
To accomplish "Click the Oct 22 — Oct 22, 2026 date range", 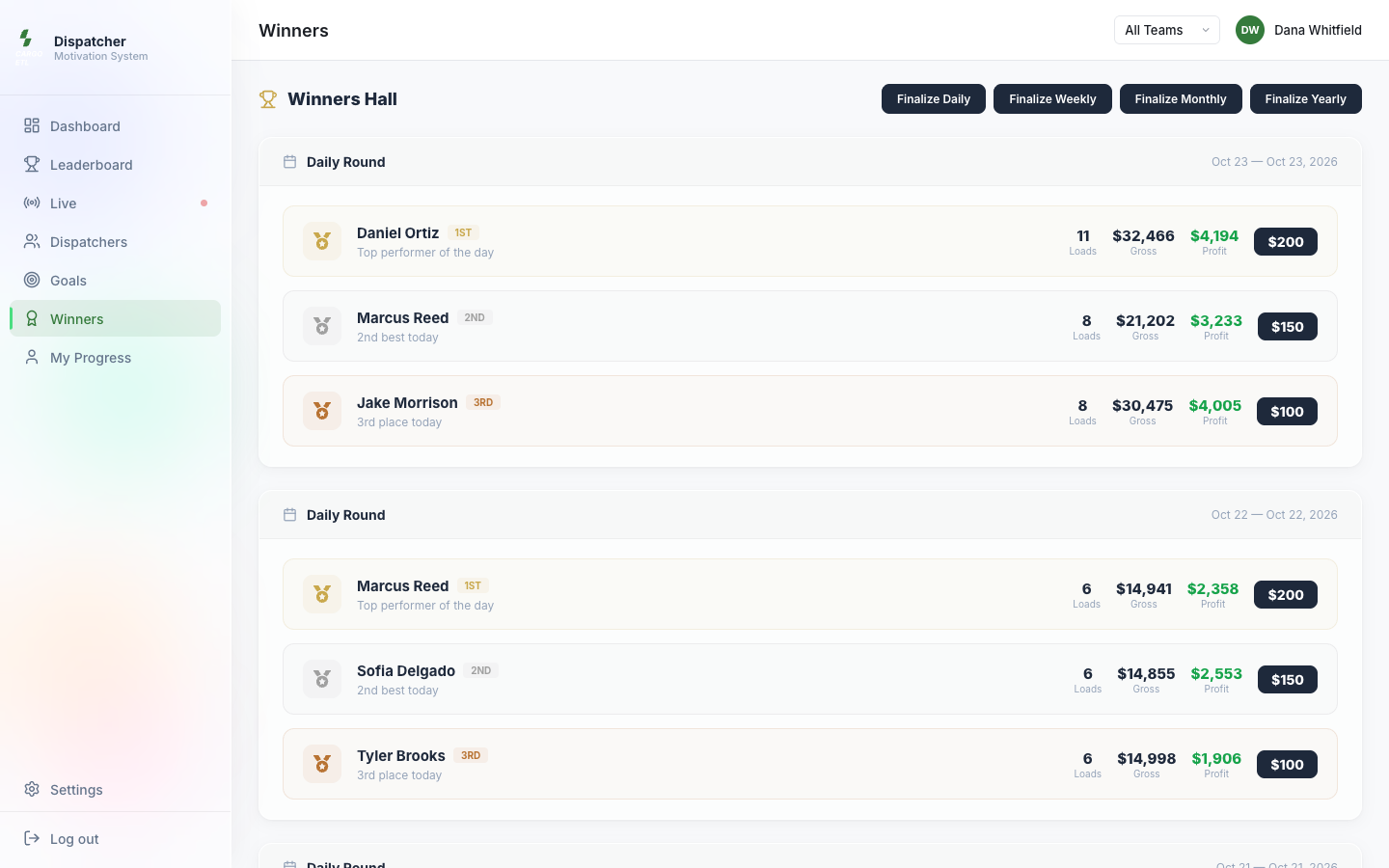I will (1274, 515).
